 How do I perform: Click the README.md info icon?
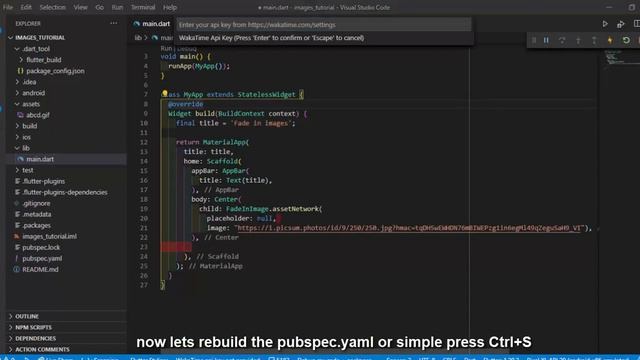pyautogui.click(x=17, y=269)
